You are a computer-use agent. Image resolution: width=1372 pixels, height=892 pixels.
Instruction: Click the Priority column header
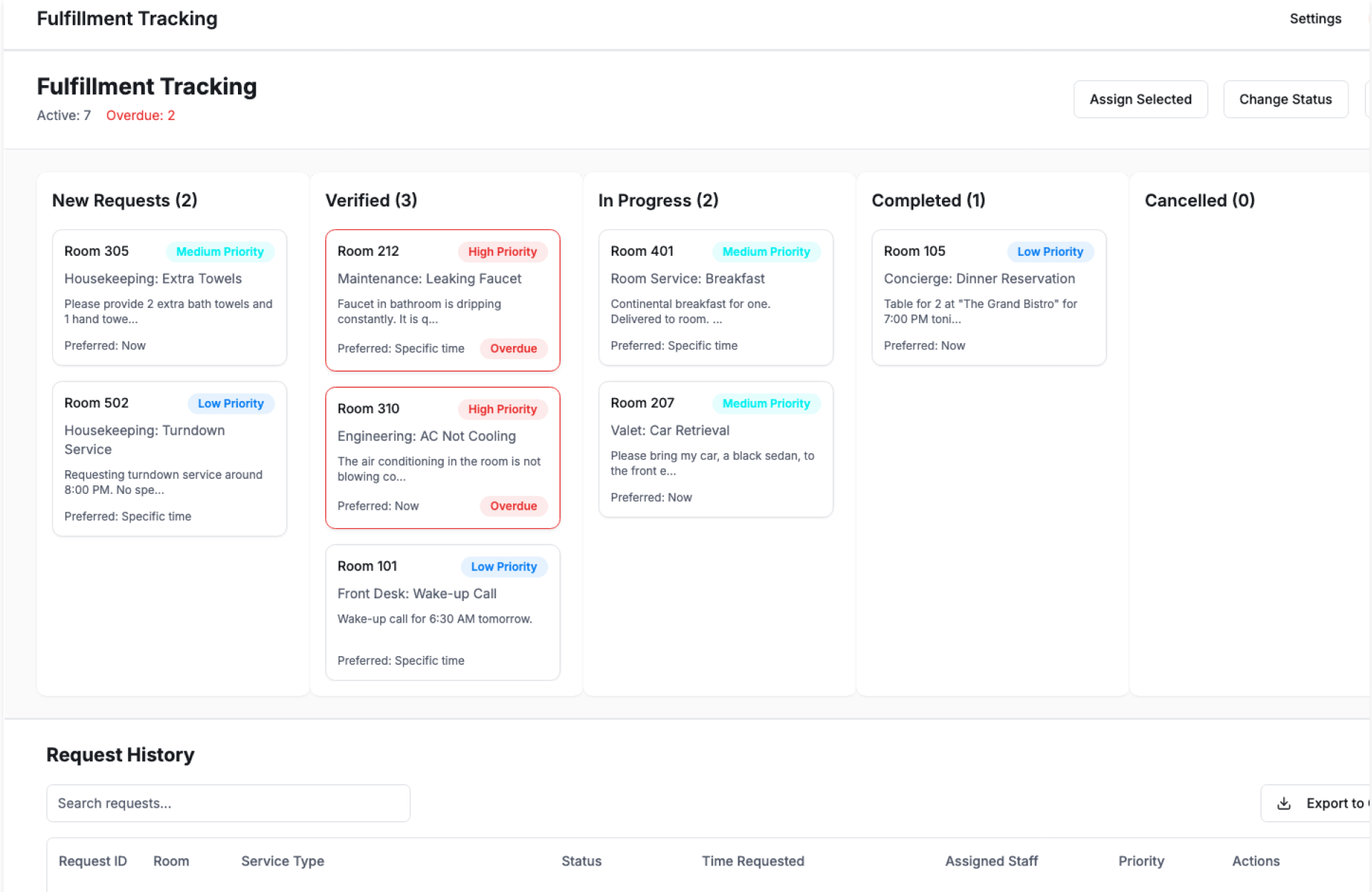click(x=1140, y=861)
